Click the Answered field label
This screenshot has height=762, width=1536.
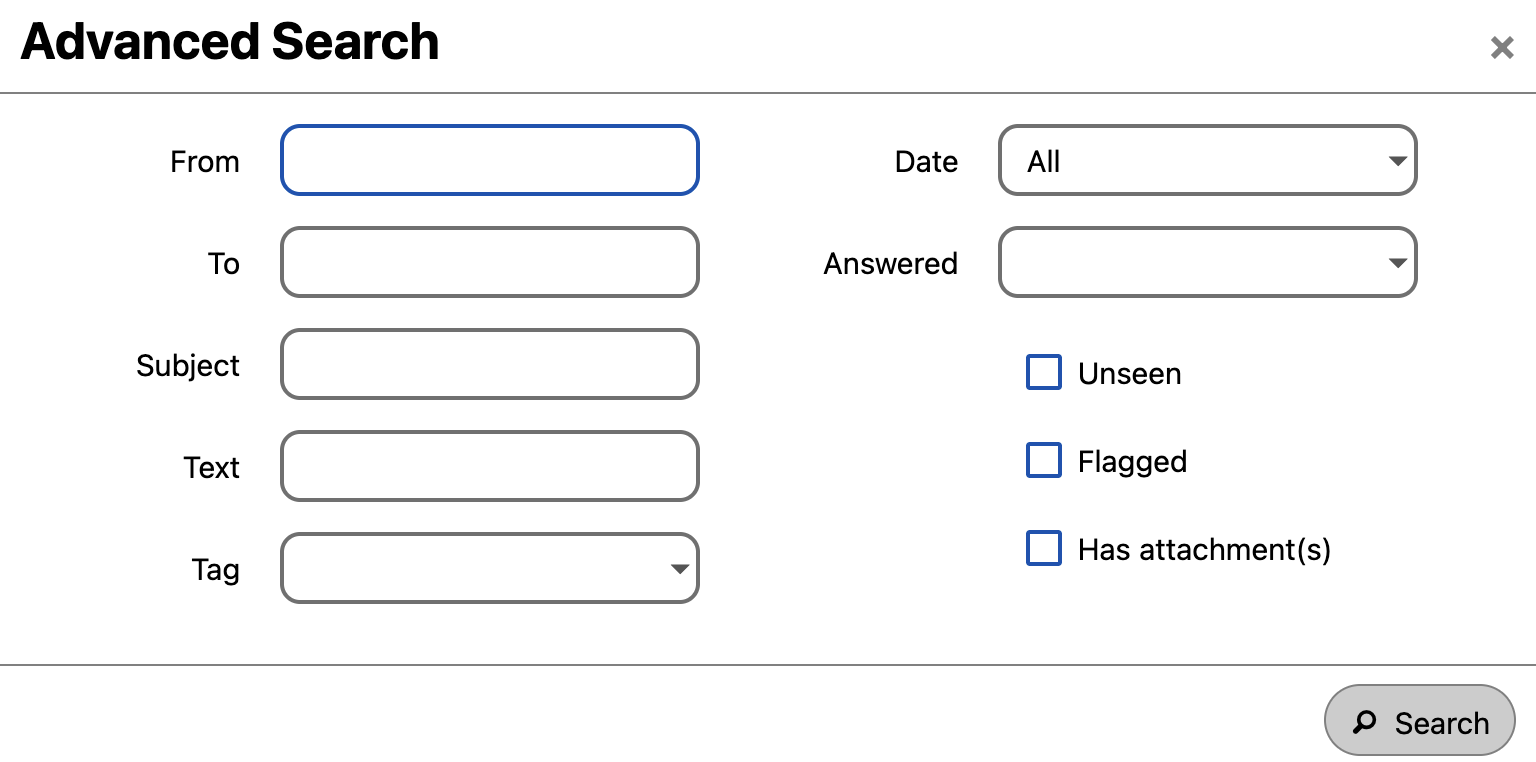point(891,264)
